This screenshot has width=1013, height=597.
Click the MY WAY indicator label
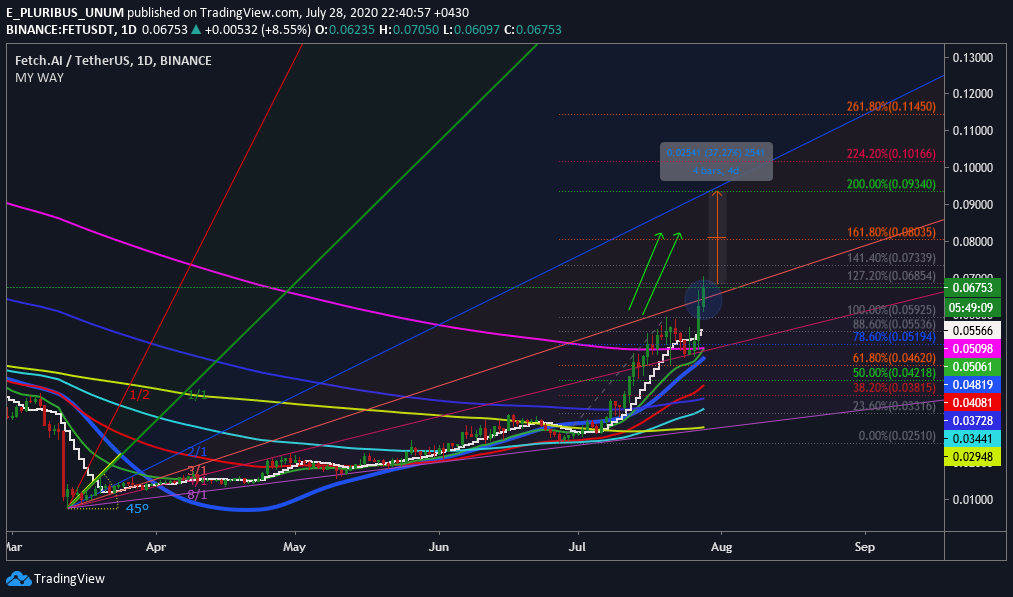coord(39,78)
